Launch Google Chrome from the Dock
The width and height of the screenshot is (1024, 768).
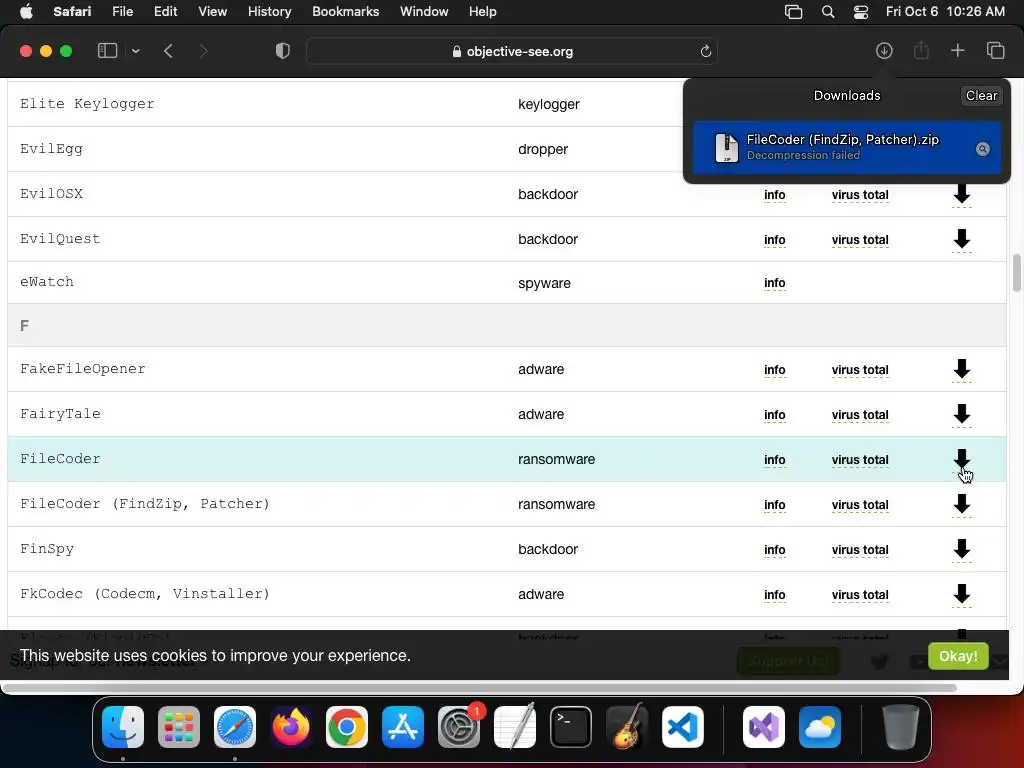(347, 727)
